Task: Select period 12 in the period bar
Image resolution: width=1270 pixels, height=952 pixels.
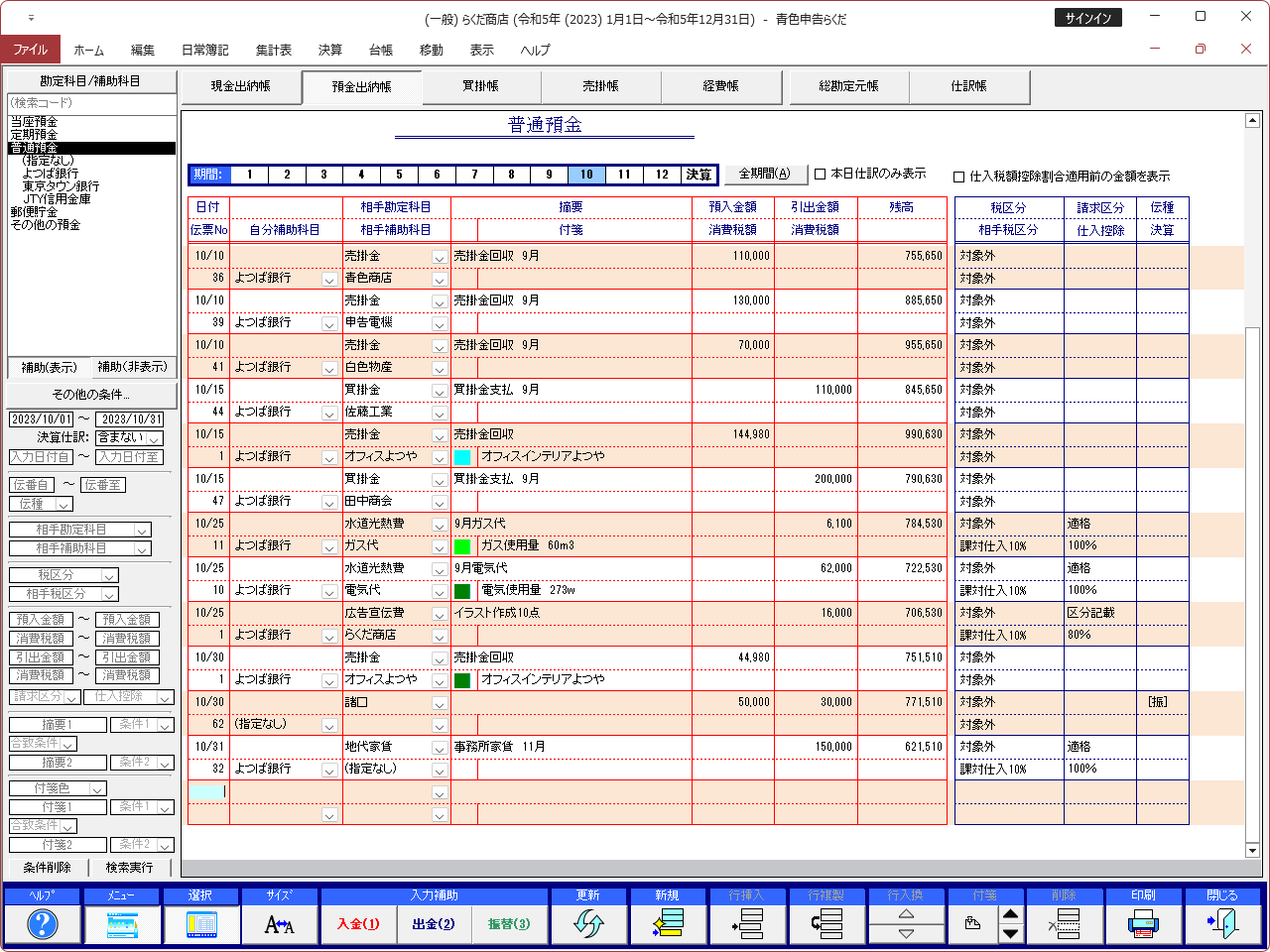Action: (662, 175)
